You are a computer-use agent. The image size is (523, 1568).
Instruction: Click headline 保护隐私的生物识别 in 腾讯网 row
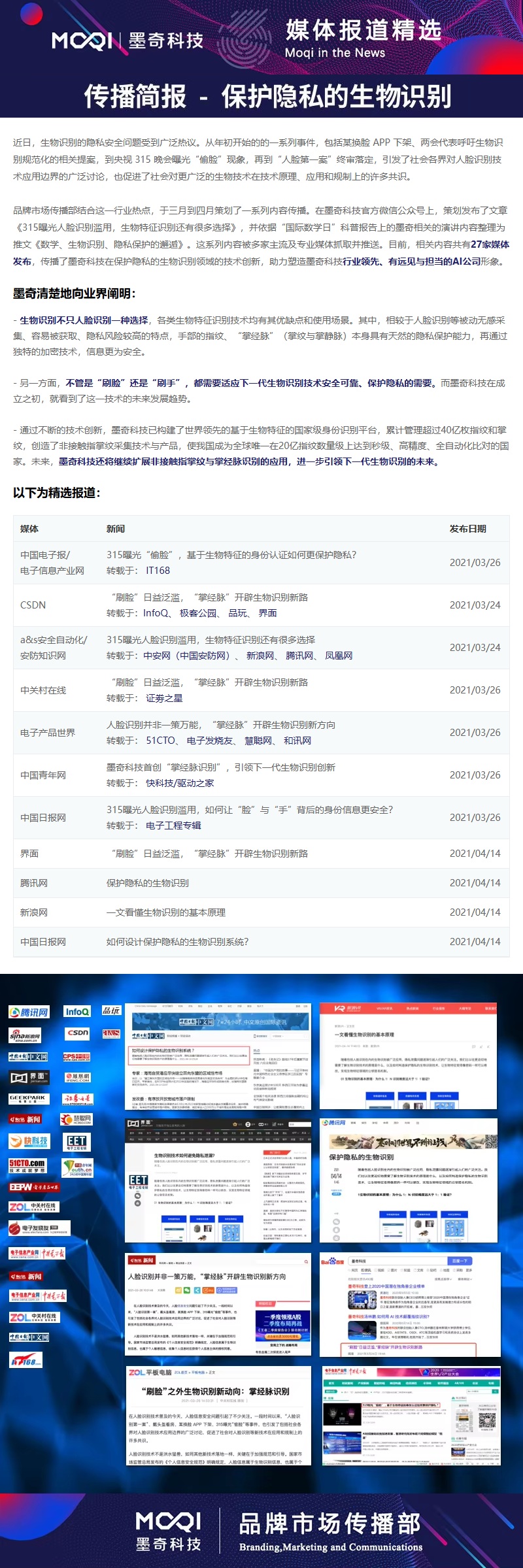click(148, 883)
